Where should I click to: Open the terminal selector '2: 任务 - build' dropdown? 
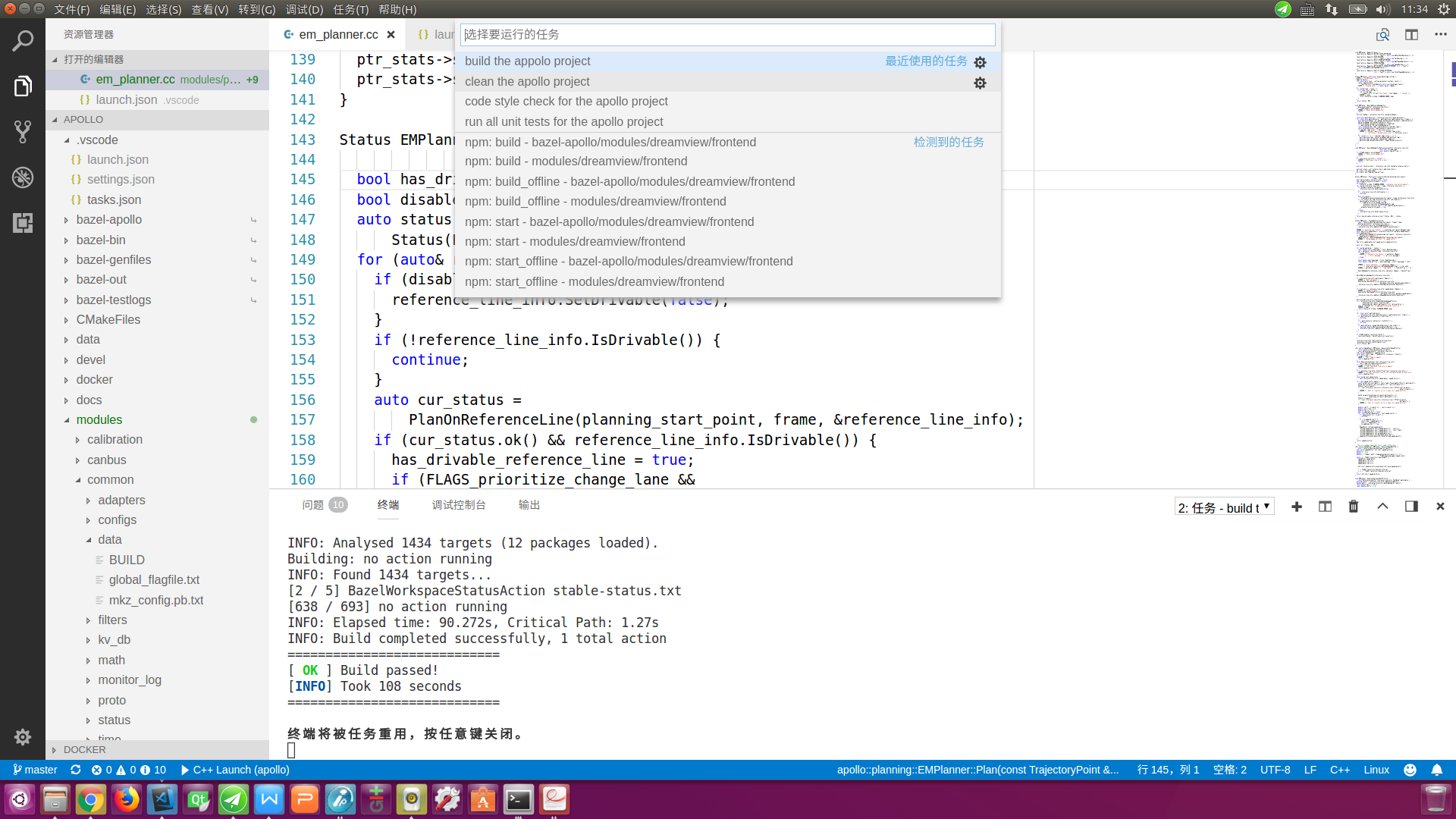1224,507
